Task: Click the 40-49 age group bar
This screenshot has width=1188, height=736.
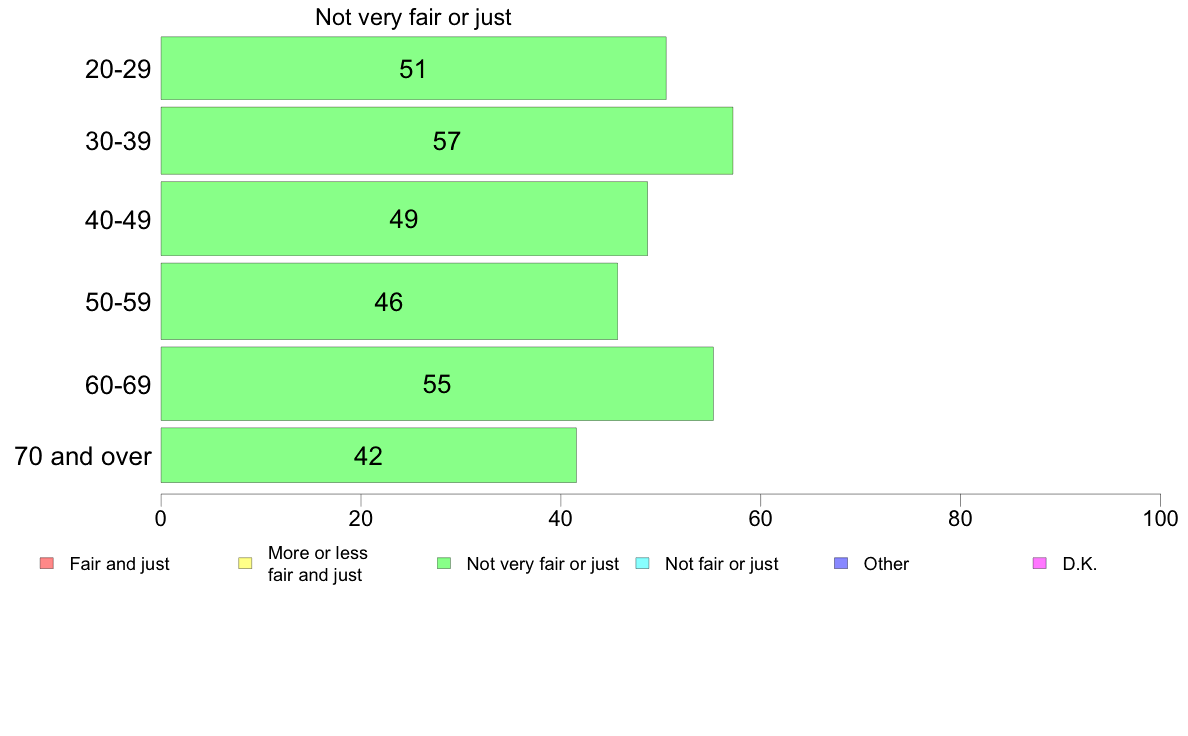Action: tap(404, 218)
